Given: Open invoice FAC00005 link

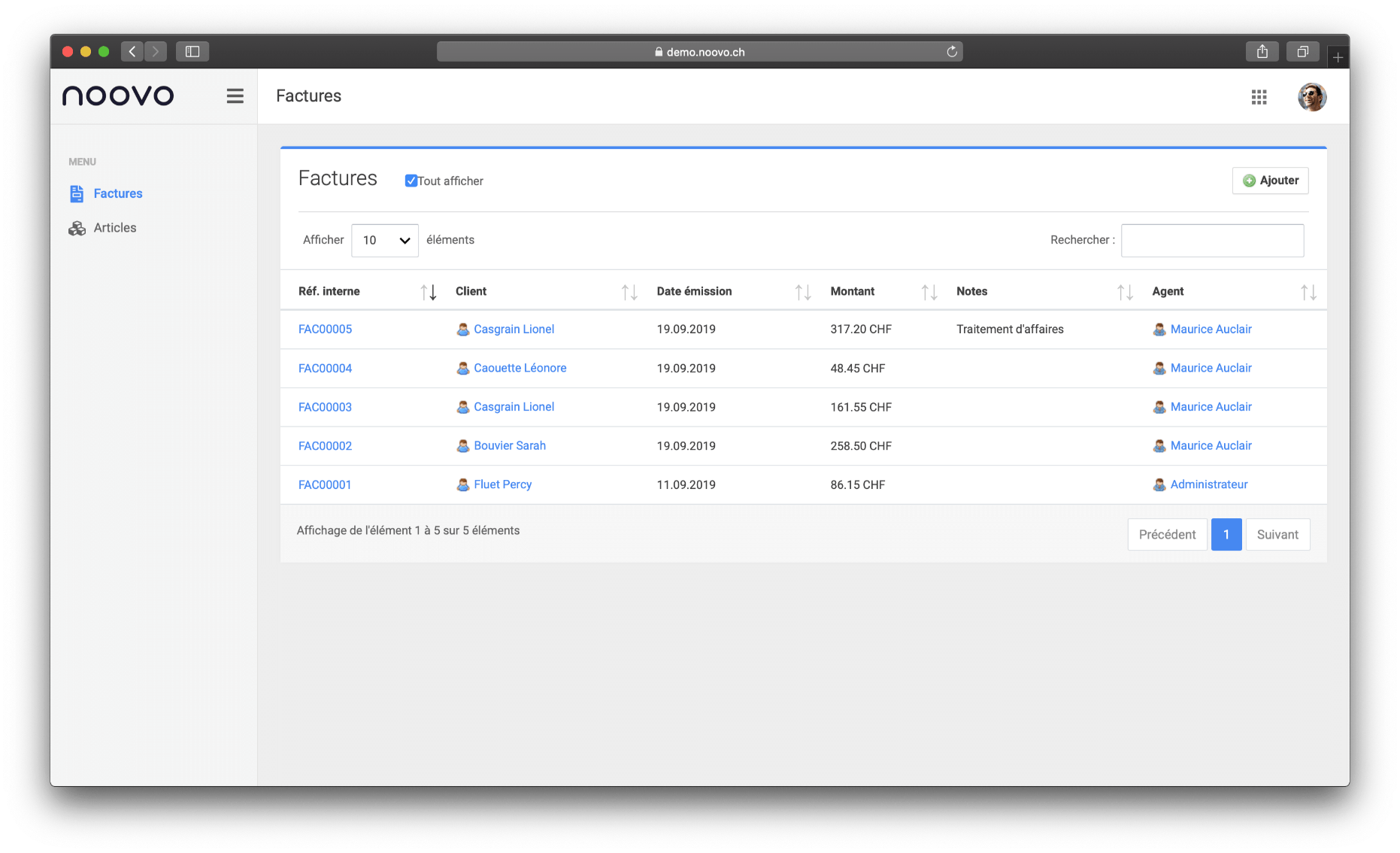Looking at the screenshot, I should click(325, 329).
